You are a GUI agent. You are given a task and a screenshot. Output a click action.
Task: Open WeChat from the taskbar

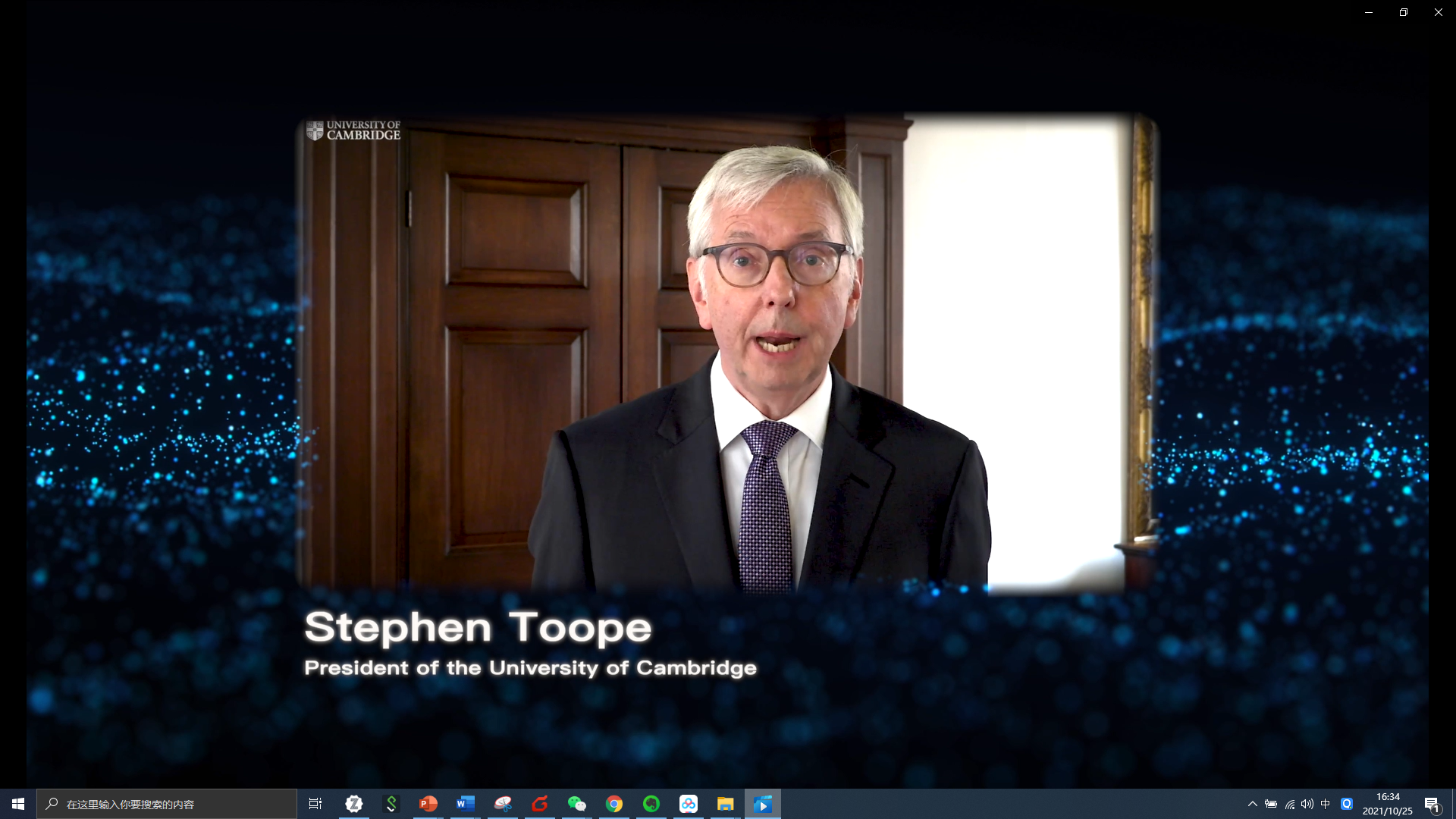pos(577,804)
